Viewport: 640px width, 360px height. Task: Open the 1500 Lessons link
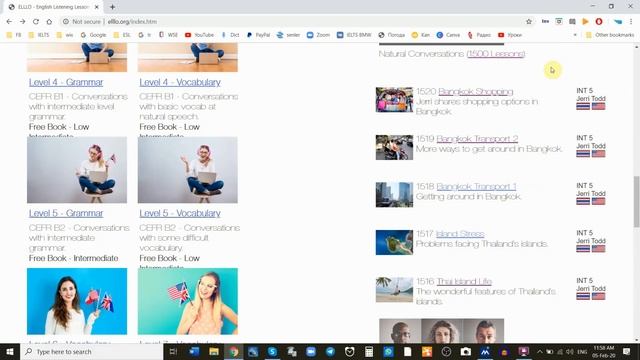tap(496, 53)
